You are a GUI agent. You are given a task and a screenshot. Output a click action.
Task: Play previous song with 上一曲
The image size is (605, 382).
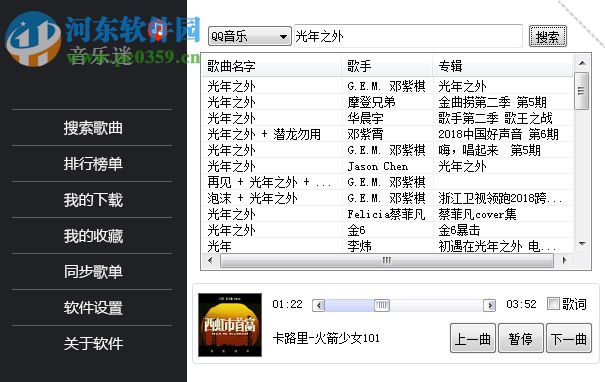473,338
